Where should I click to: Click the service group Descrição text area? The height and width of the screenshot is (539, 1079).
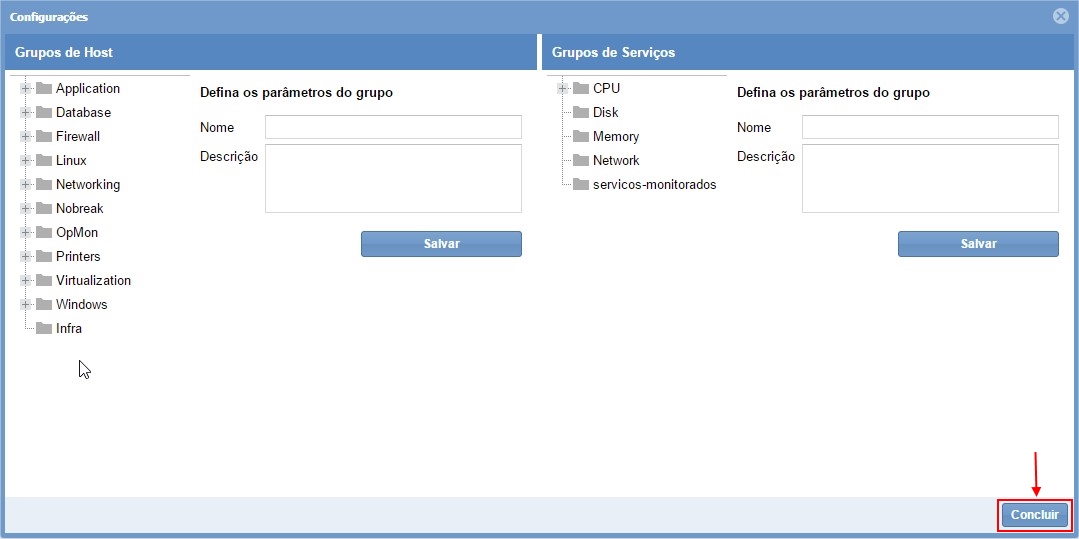pyautogui.click(x=930, y=178)
